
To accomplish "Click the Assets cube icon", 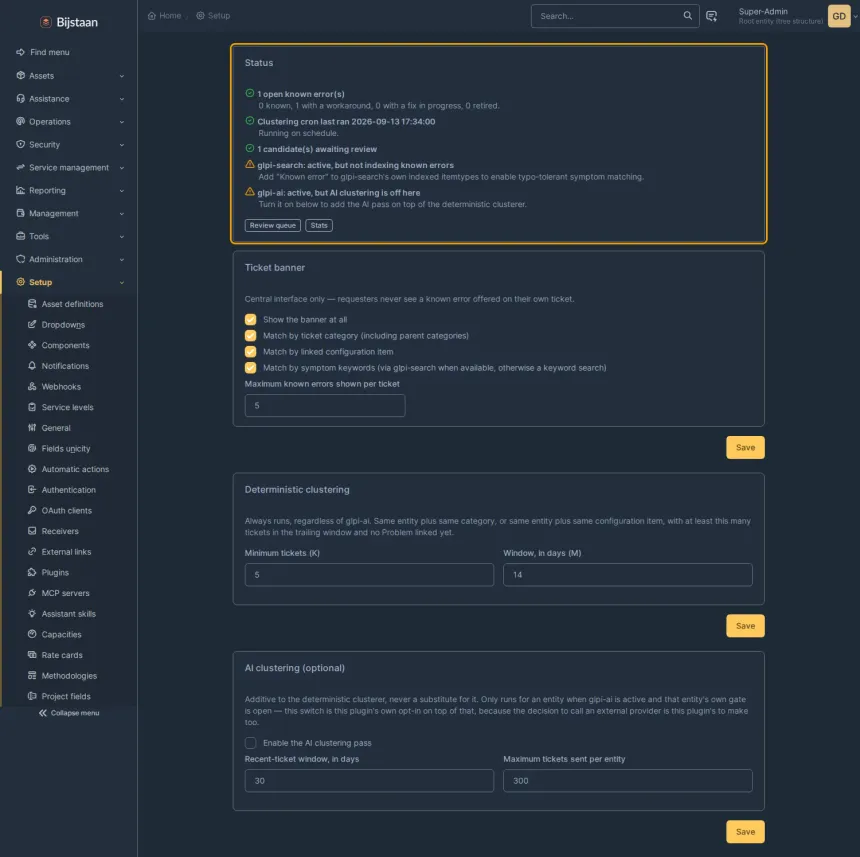I will click(x=20, y=75).
